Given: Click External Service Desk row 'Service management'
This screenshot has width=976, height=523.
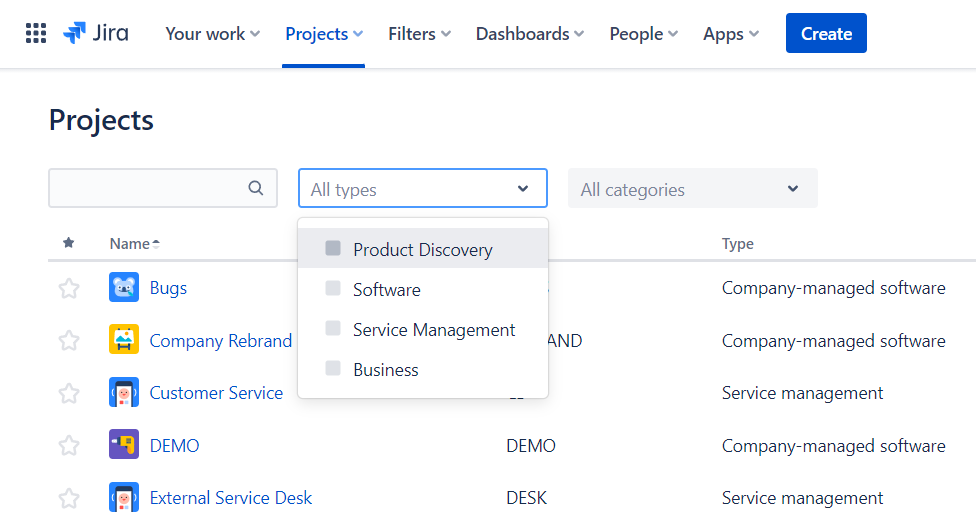Looking at the screenshot, I should click(x=802, y=497).
